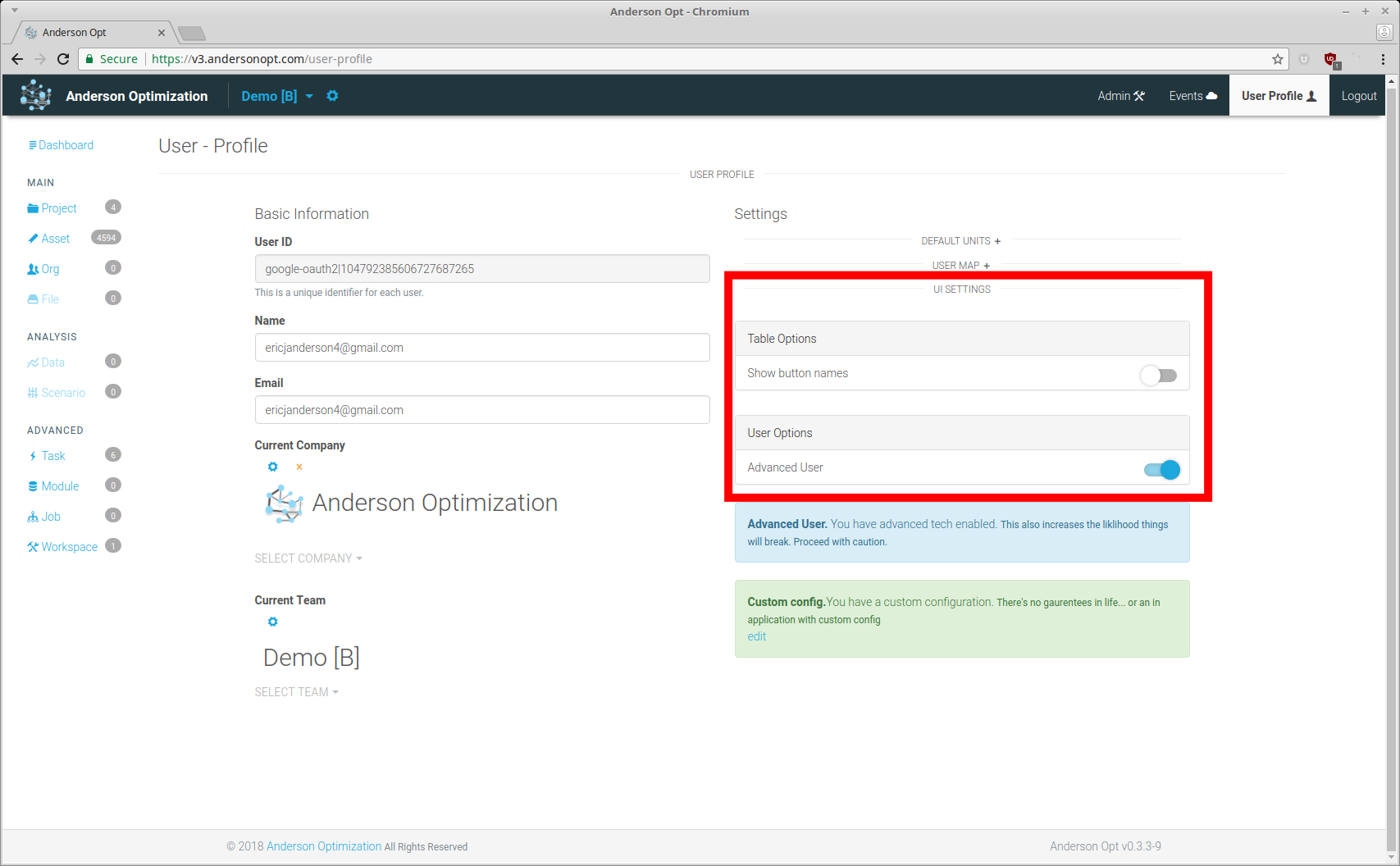Click the Anderson Optimization logo in header

tap(35, 95)
